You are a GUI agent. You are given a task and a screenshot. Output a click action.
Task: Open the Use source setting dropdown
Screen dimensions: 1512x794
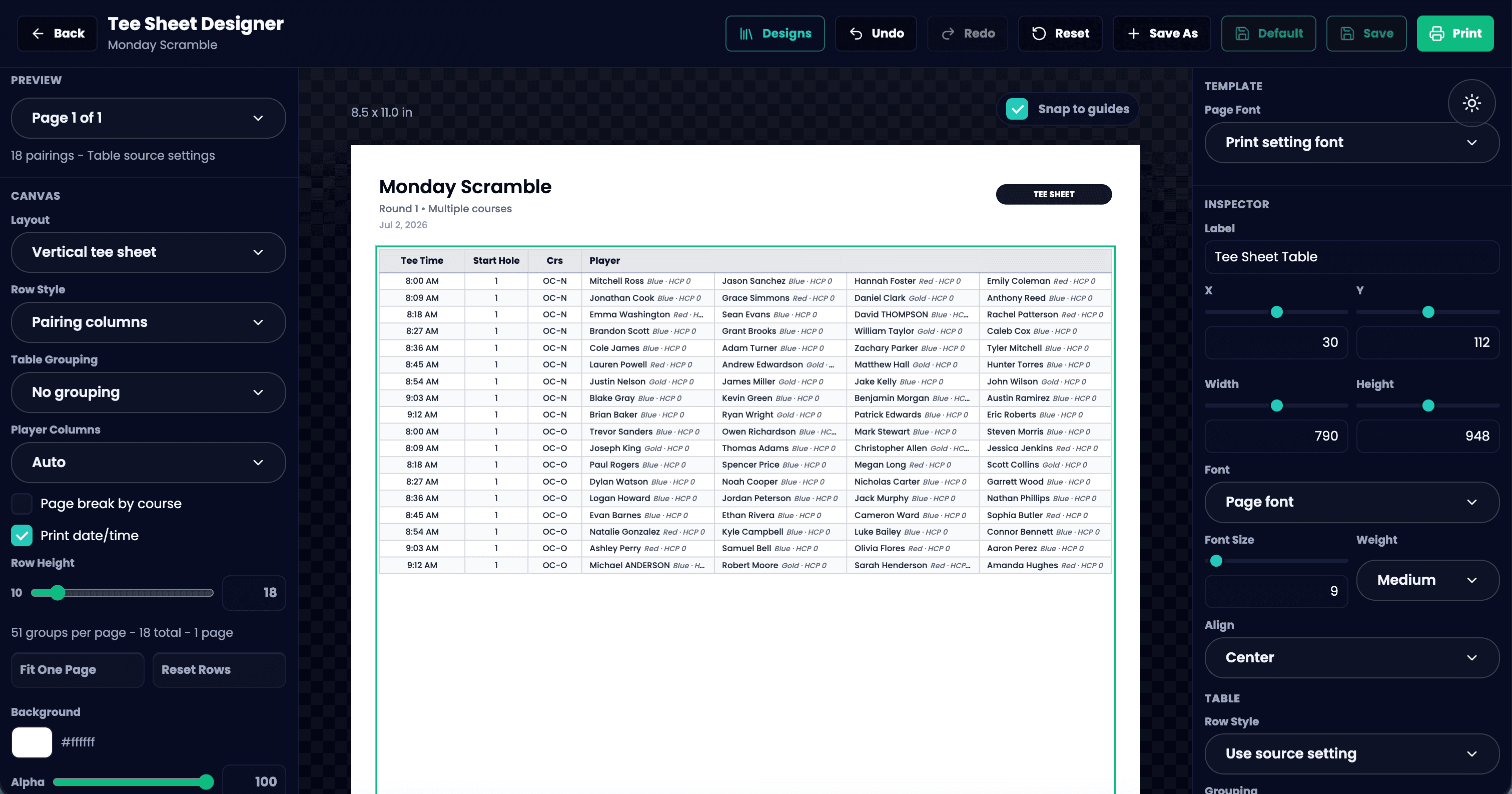pyautogui.click(x=1352, y=754)
